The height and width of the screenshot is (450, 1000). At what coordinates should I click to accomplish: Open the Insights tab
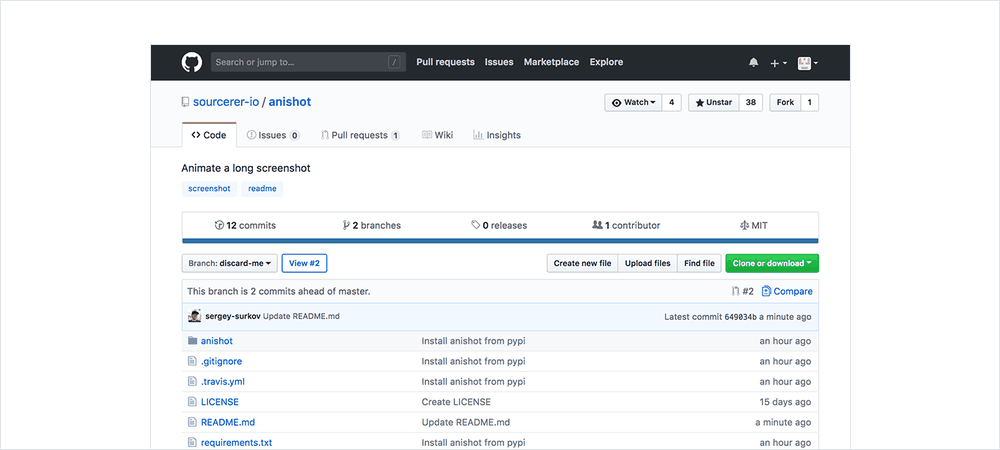pos(497,135)
